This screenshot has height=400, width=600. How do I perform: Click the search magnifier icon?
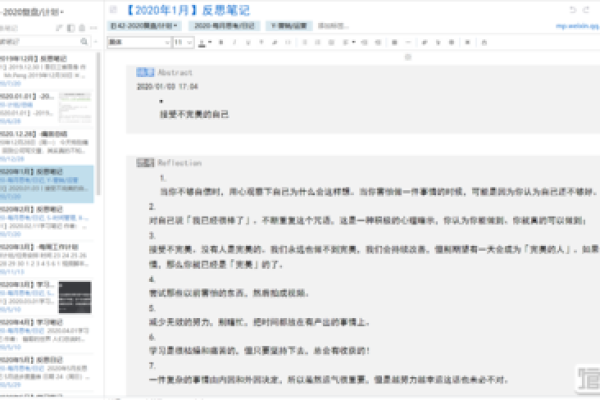pyautogui.click(x=84, y=42)
